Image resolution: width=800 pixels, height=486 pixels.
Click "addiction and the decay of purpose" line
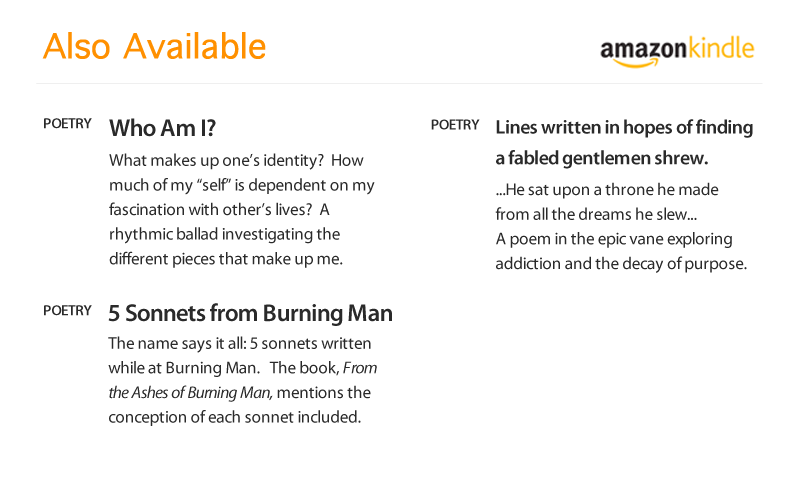[x=621, y=264]
